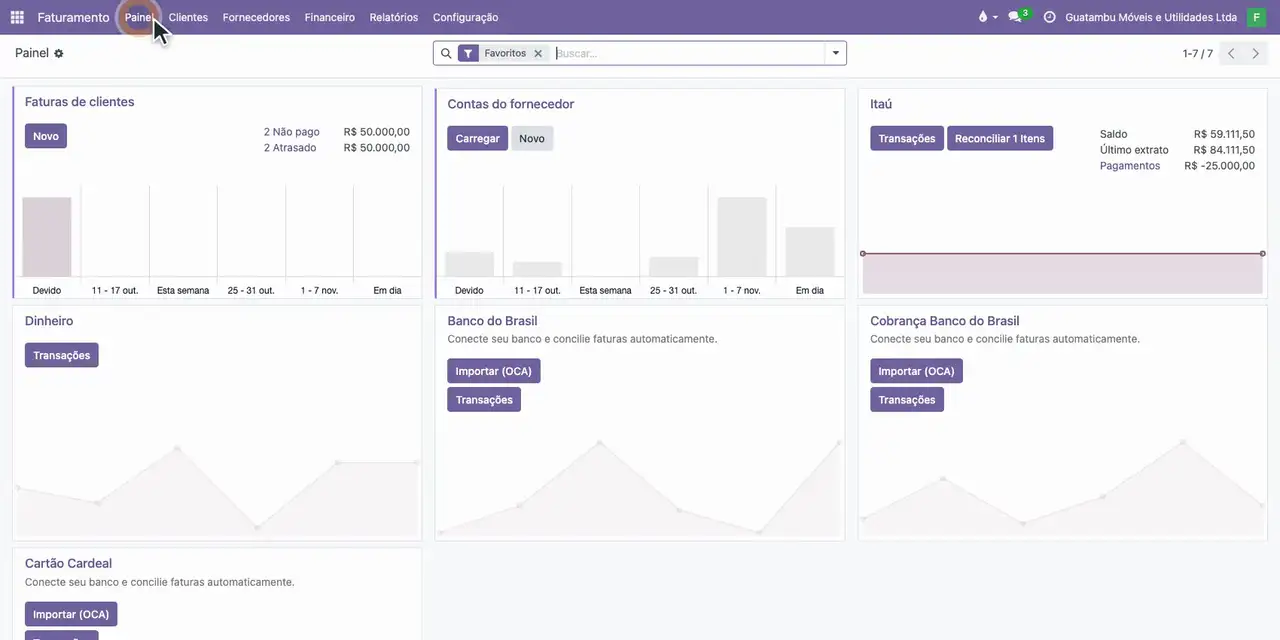The image size is (1280, 640).
Task: Go to next page of records
Action: click(x=1256, y=53)
